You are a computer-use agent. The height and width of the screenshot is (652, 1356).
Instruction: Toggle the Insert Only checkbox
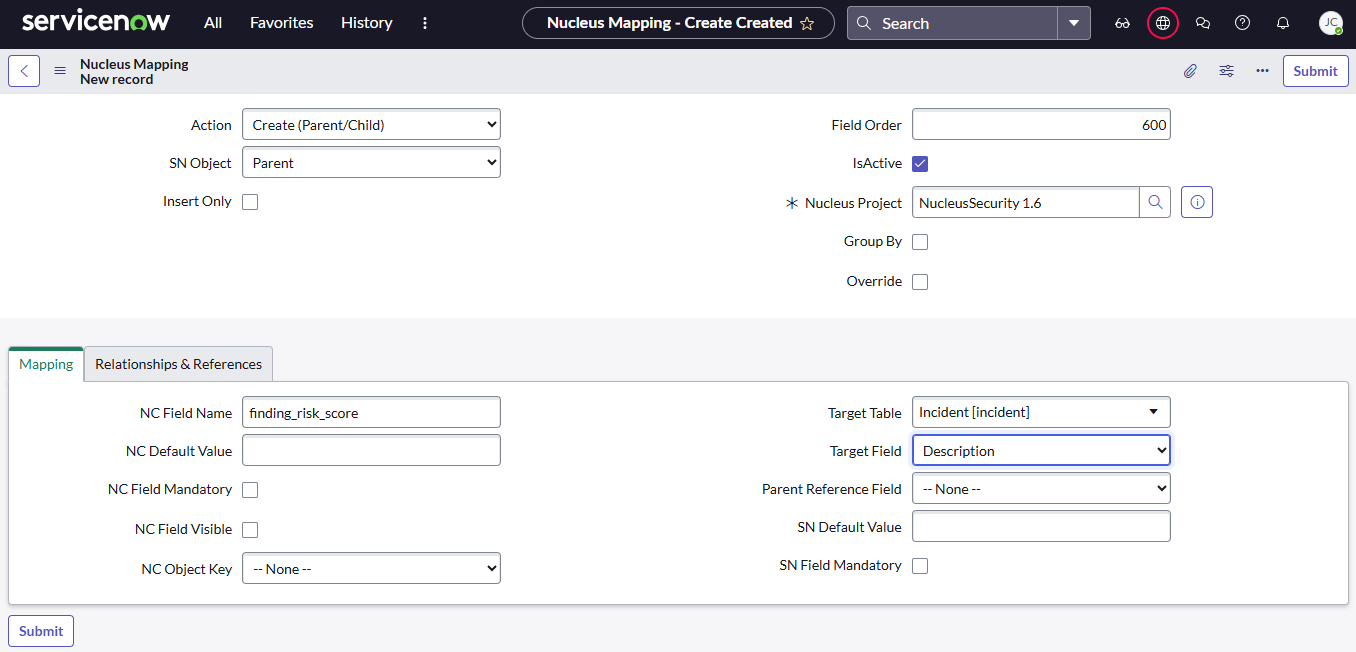pyautogui.click(x=250, y=202)
